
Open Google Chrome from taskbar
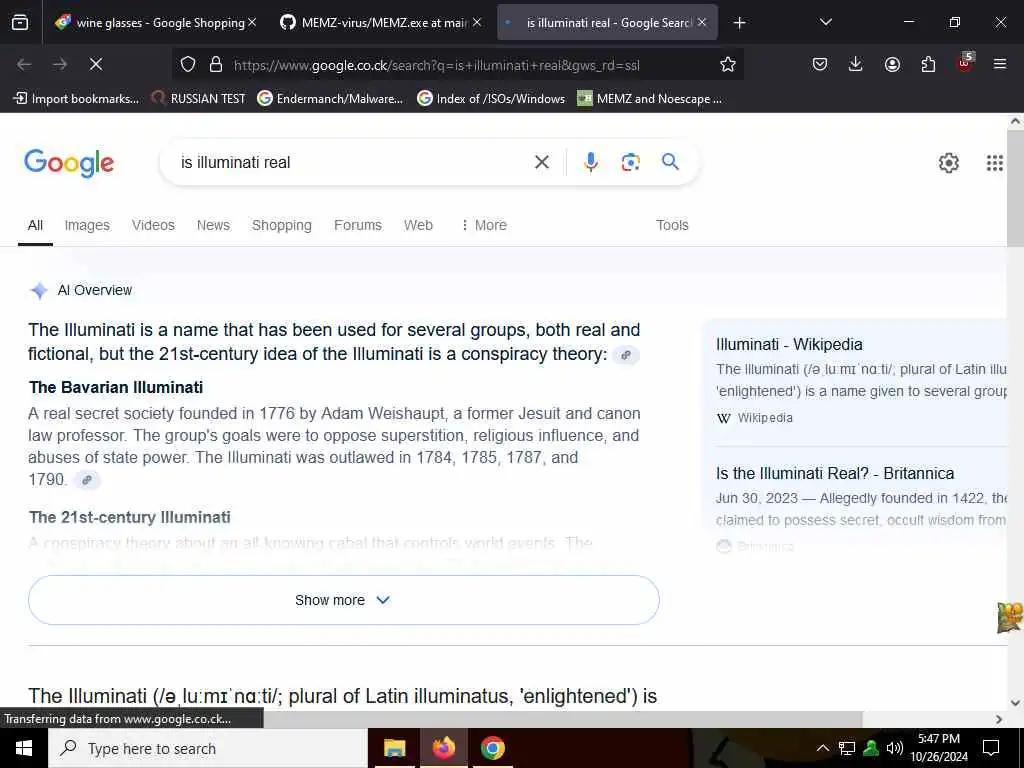click(x=492, y=748)
